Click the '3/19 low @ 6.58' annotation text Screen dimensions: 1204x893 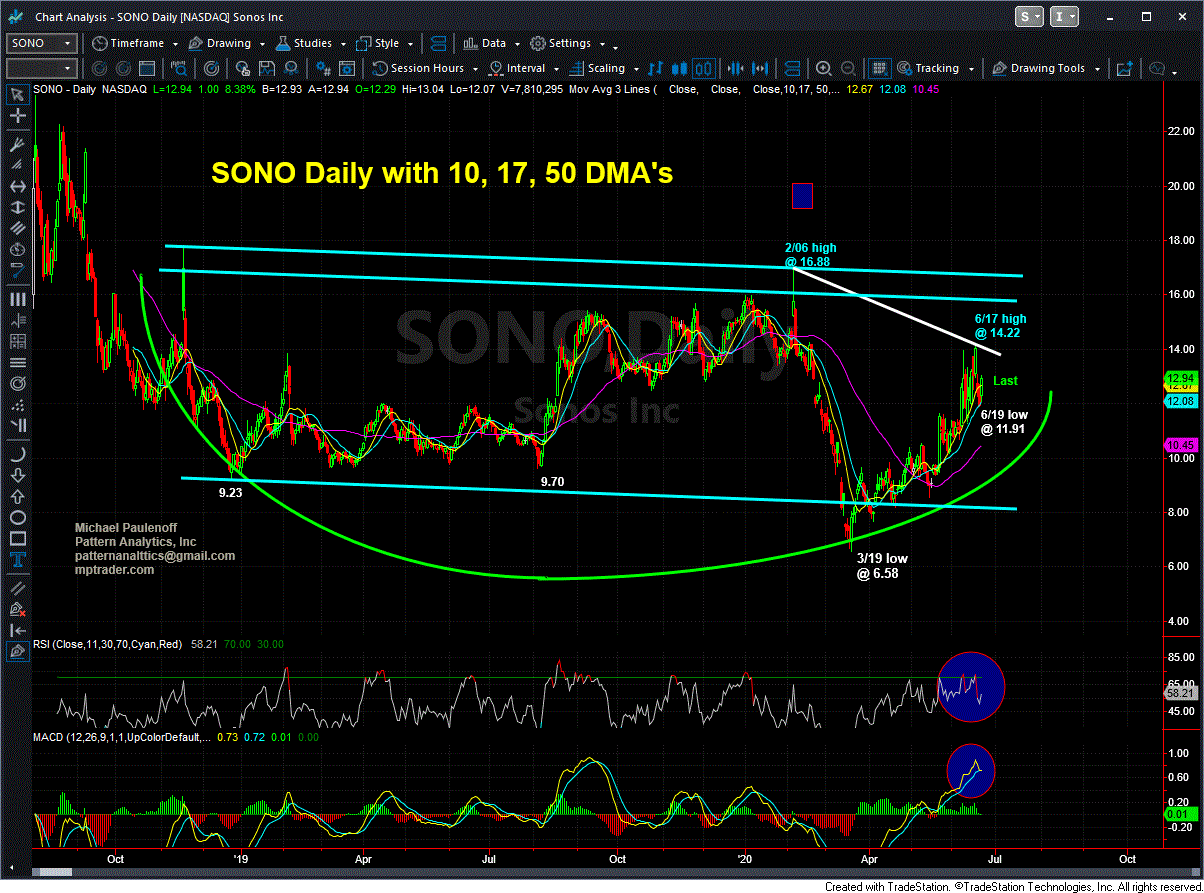(882, 566)
